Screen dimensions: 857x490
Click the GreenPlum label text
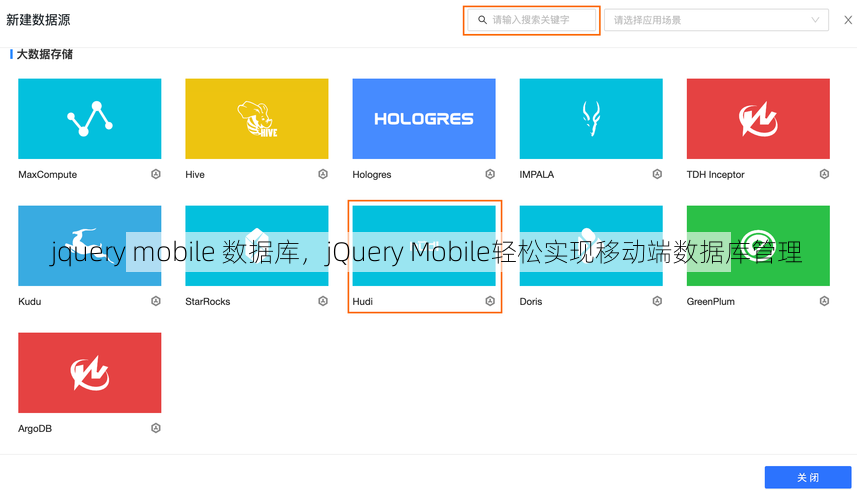[x=711, y=302]
